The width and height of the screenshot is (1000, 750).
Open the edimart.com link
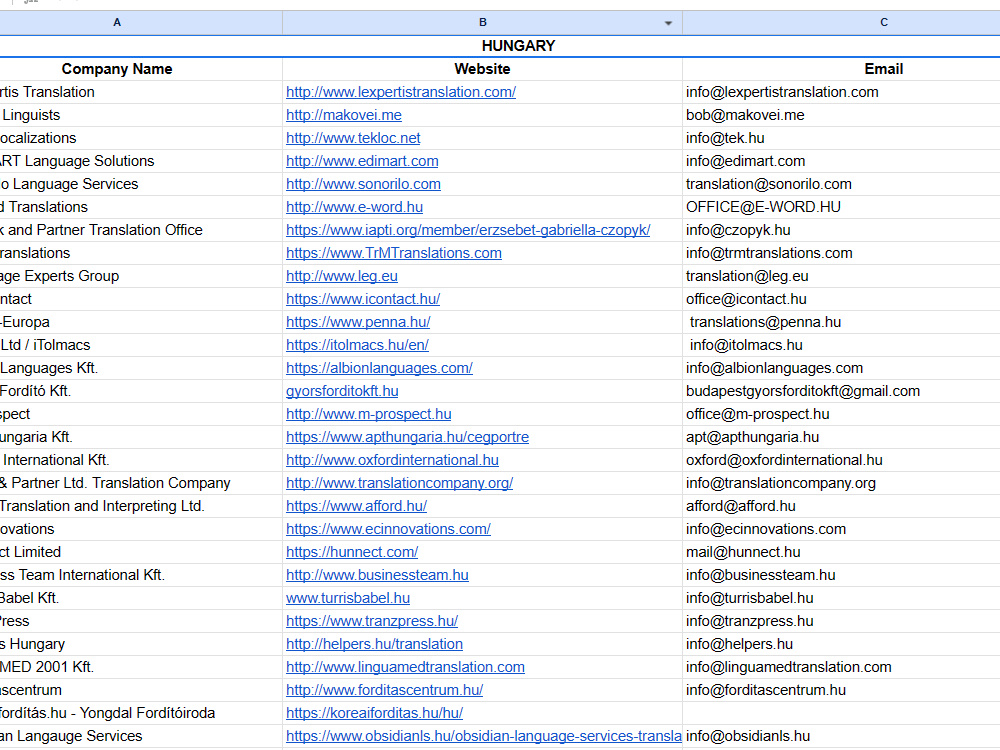[x=362, y=161]
